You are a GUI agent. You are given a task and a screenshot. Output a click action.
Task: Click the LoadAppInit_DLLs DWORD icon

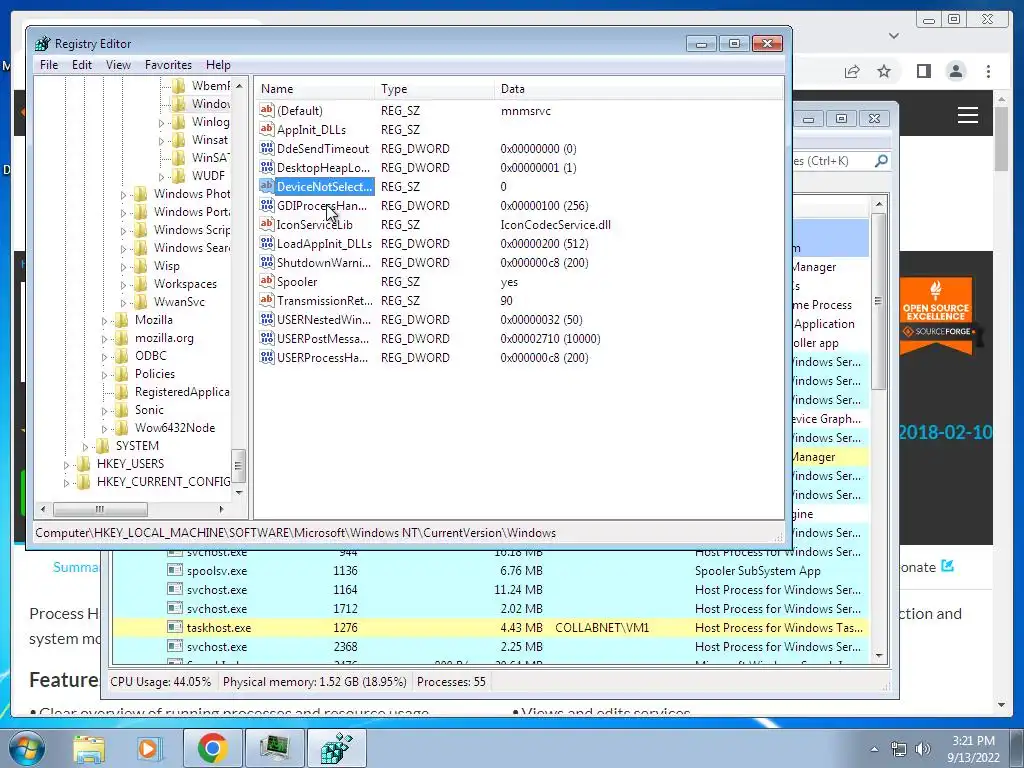point(266,243)
